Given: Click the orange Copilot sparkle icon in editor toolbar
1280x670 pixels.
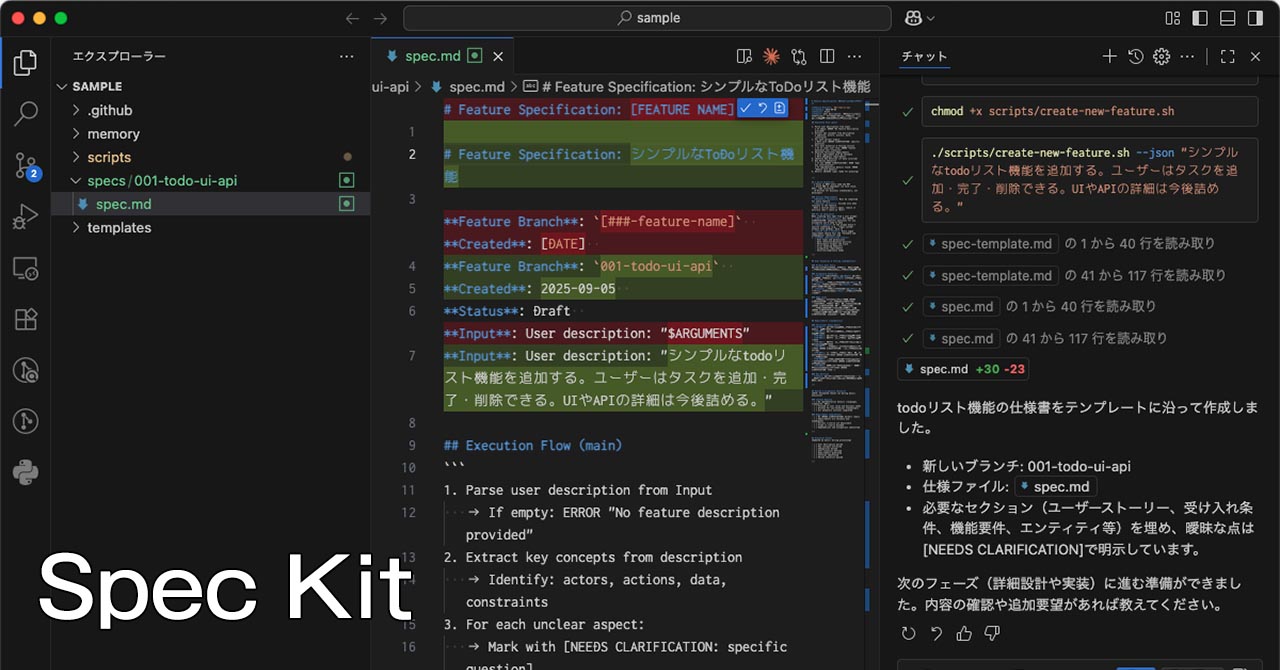Looking at the screenshot, I should 770,56.
